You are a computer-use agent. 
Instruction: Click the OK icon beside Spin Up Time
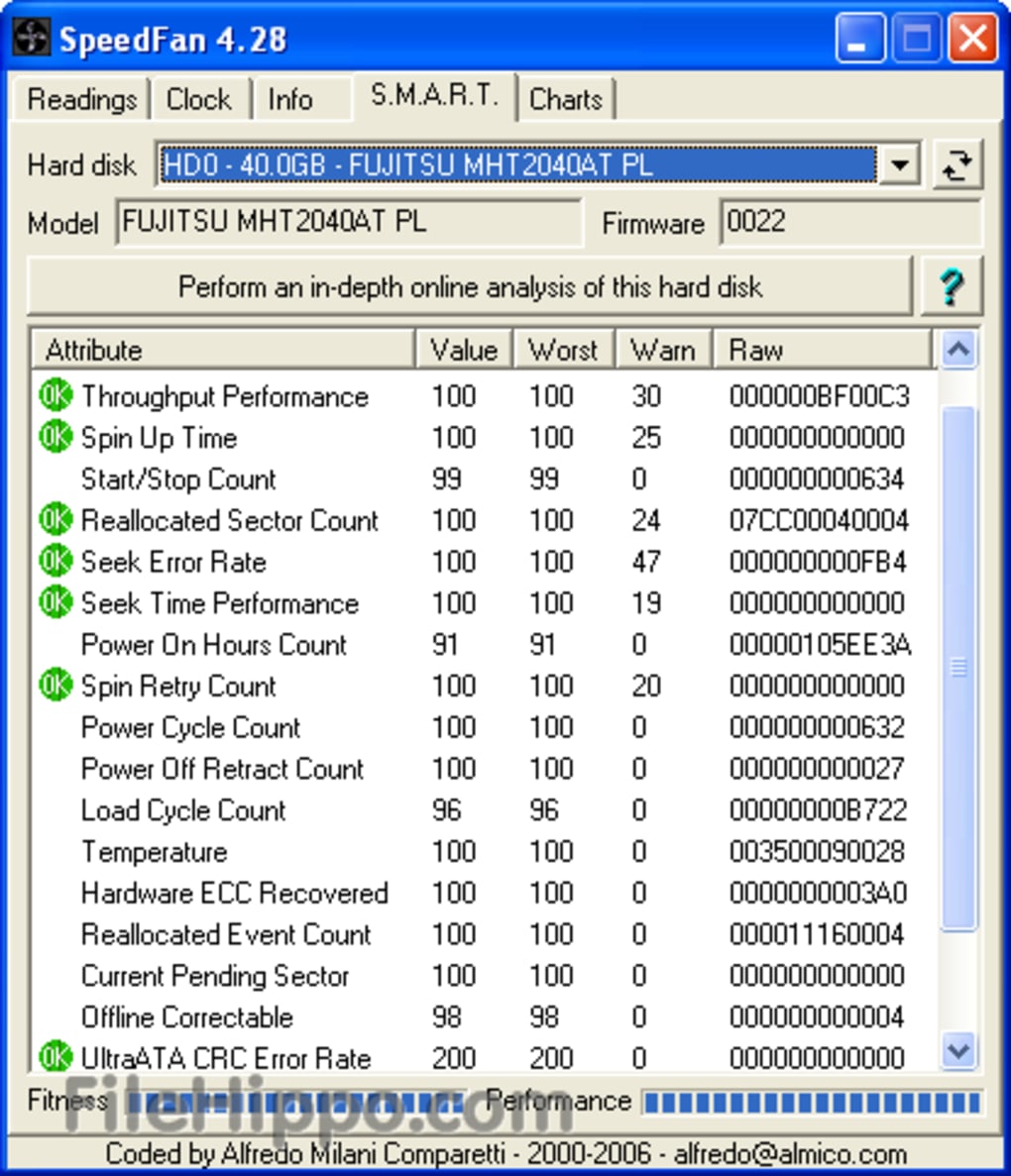coord(55,437)
